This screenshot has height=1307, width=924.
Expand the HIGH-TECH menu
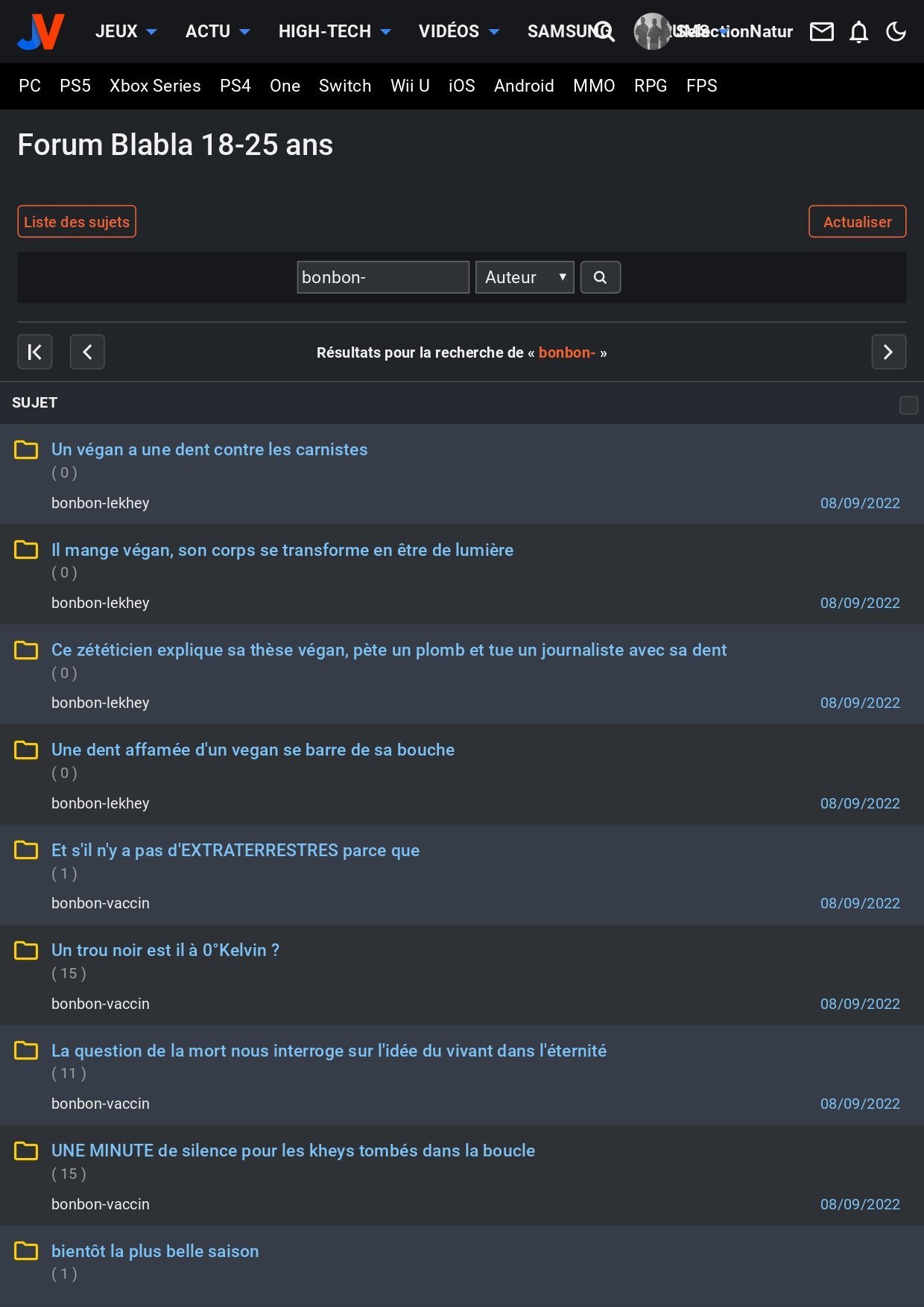(334, 31)
